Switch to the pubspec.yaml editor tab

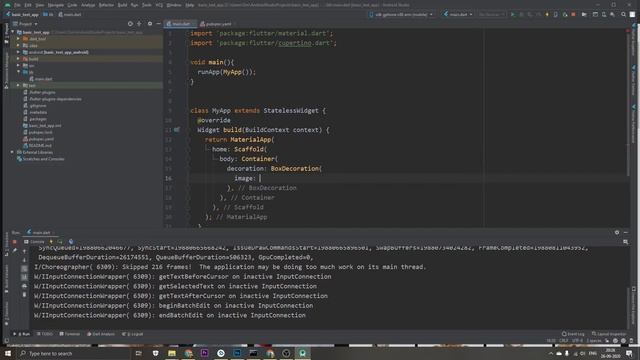(216, 24)
